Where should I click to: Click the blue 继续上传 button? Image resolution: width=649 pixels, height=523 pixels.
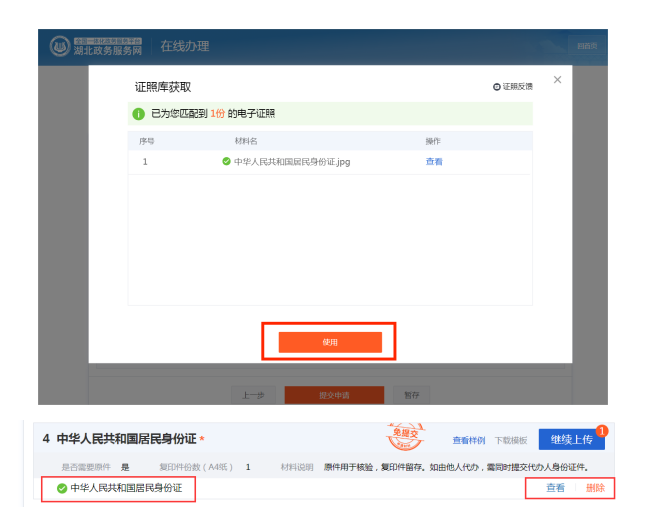tap(571, 440)
